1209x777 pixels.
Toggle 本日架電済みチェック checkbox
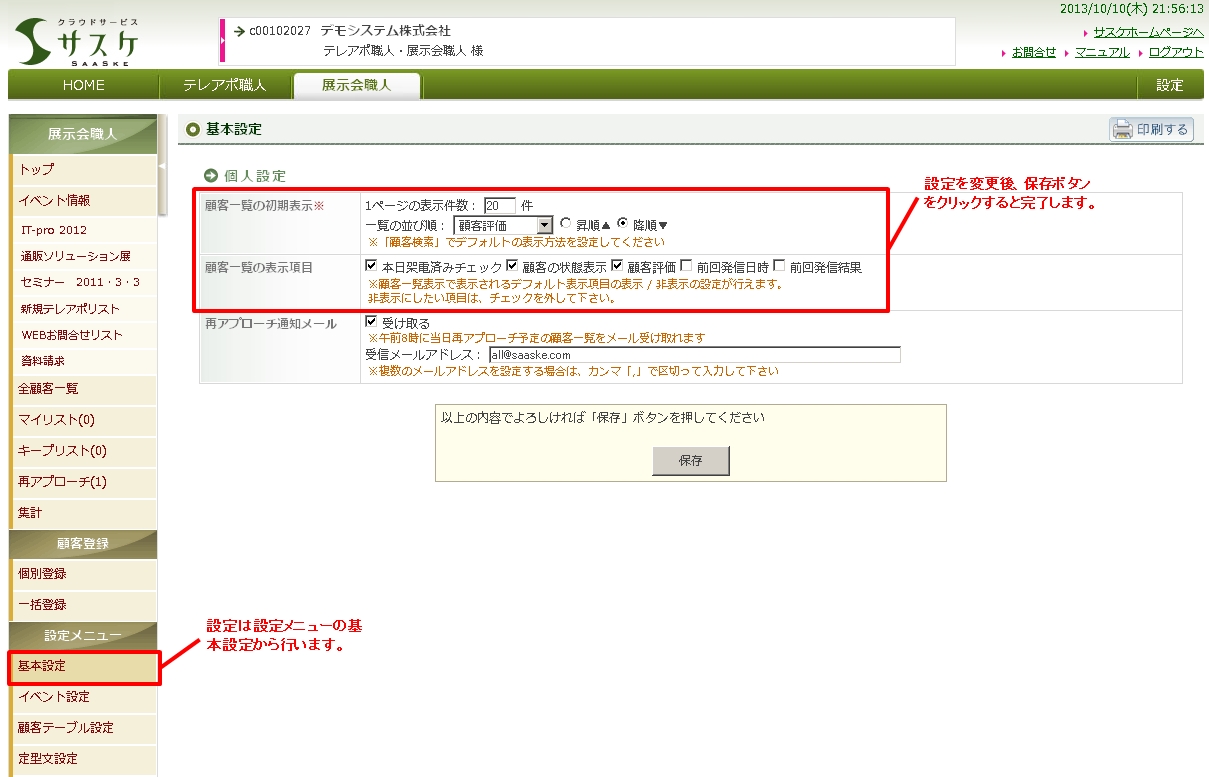(x=372, y=266)
